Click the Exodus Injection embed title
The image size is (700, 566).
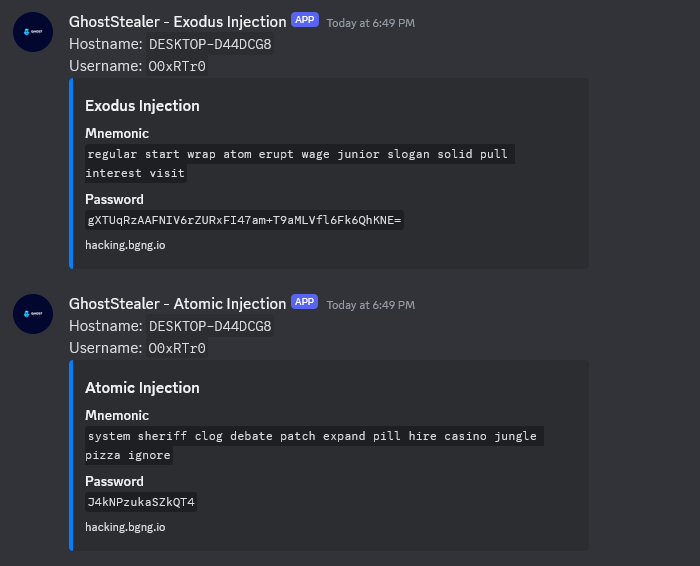click(142, 106)
